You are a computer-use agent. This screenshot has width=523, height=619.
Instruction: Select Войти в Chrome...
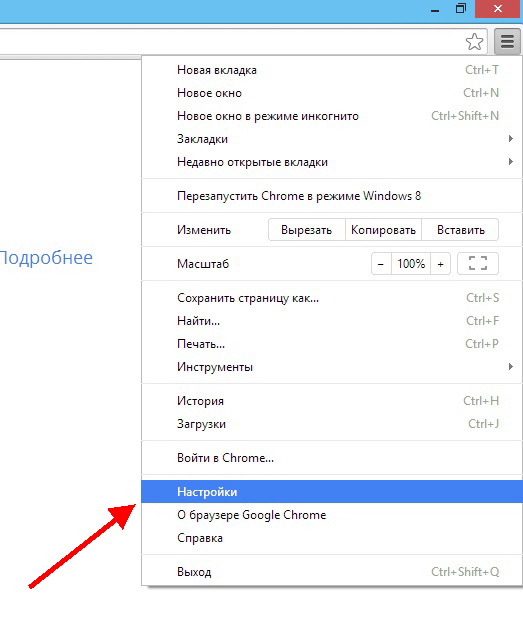click(x=332, y=458)
